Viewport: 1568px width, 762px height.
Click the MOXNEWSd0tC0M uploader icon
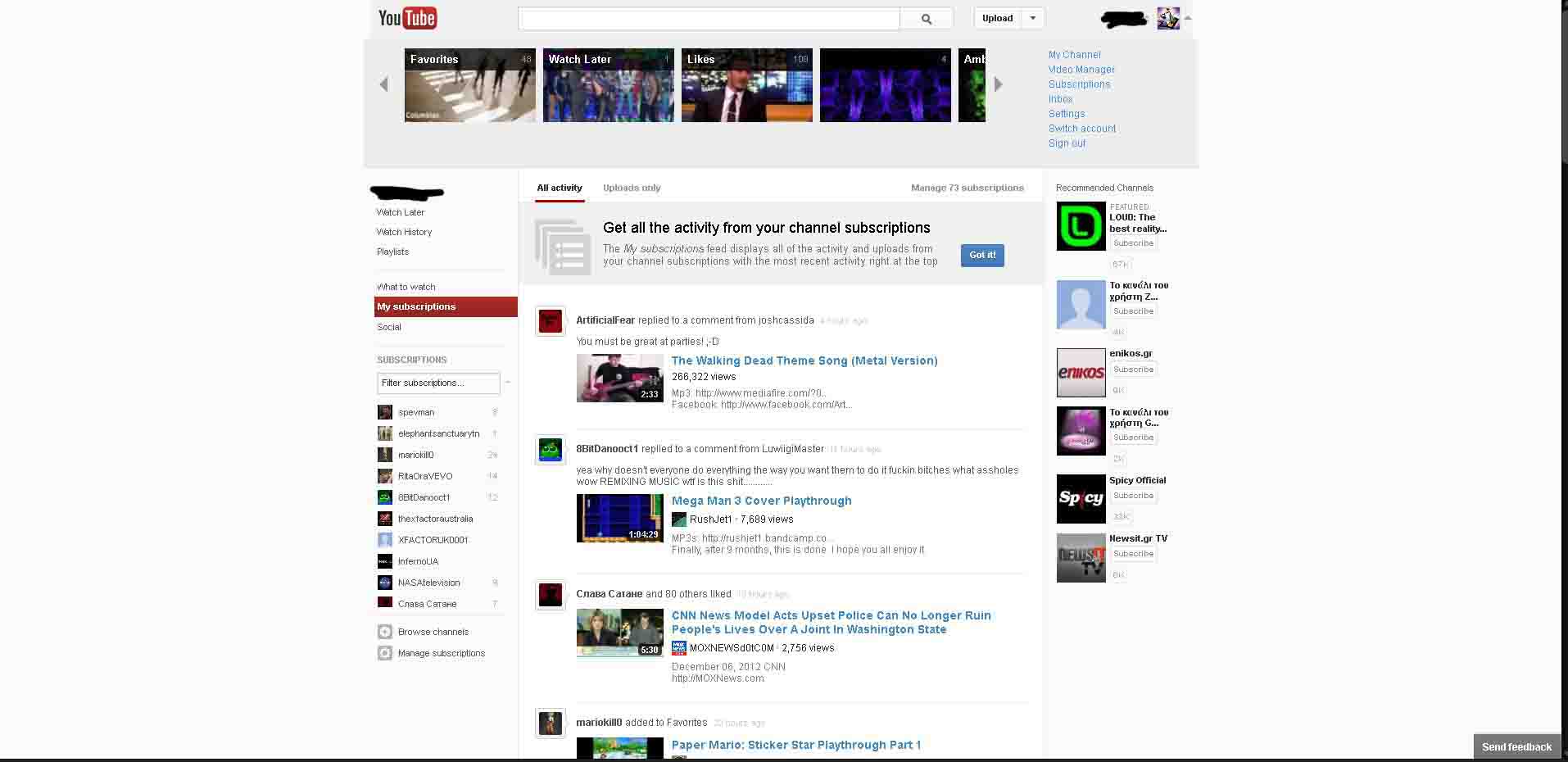[x=679, y=648]
